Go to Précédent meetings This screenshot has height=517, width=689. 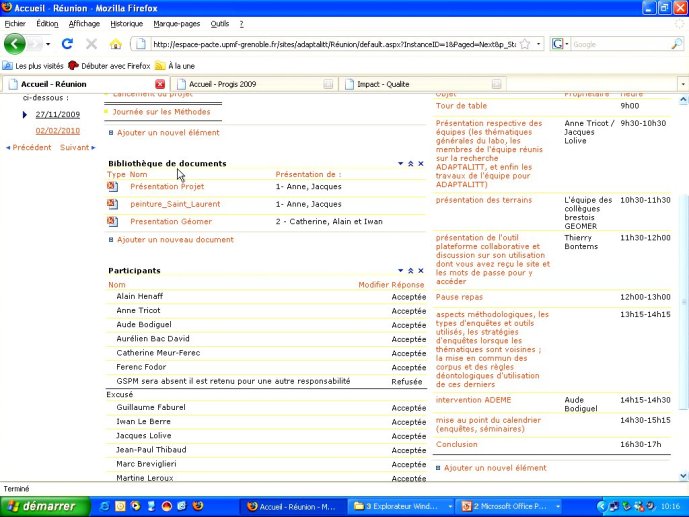click(x=29, y=148)
